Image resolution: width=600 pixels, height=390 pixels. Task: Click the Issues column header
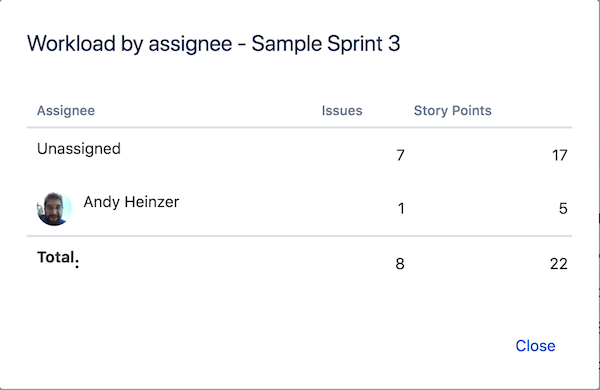[342, 111]
